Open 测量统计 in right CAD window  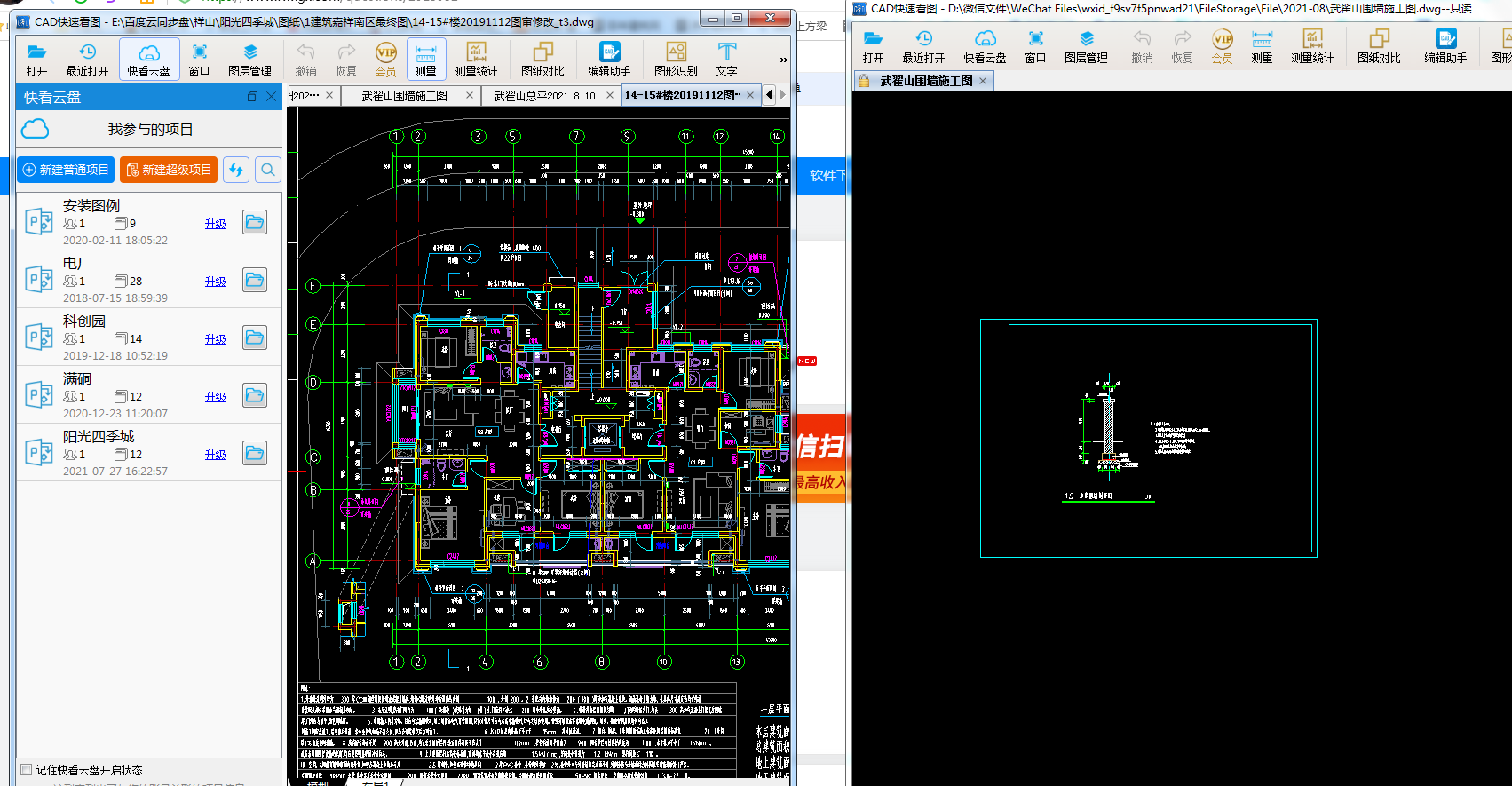[x=1313, y=47]
